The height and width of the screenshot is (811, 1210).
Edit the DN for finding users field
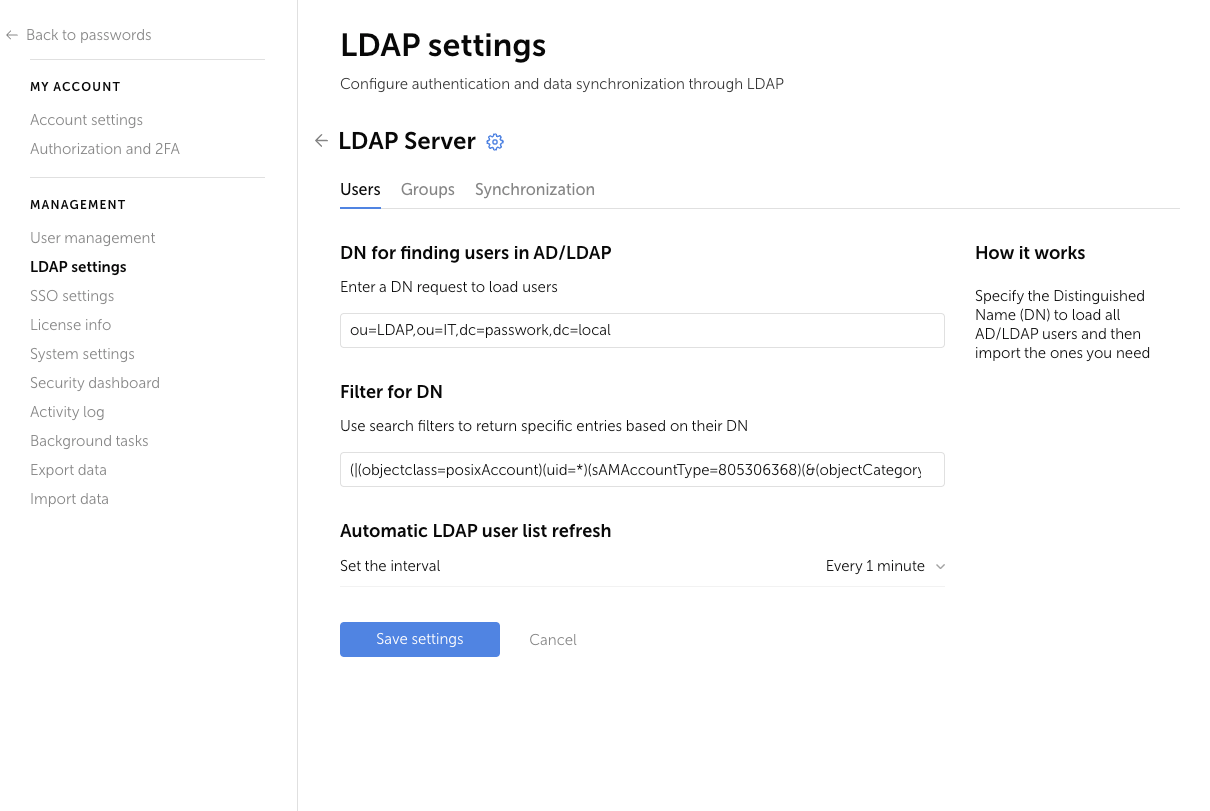[642, 330]
